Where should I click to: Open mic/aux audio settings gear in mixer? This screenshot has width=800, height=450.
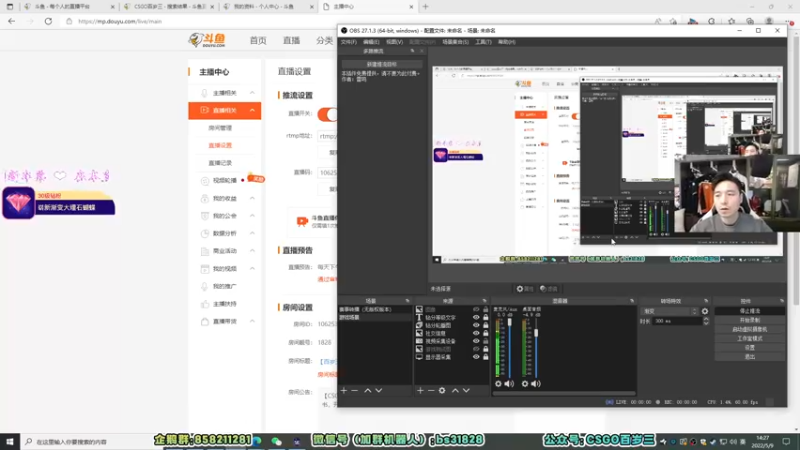click(x=498, y=384)
